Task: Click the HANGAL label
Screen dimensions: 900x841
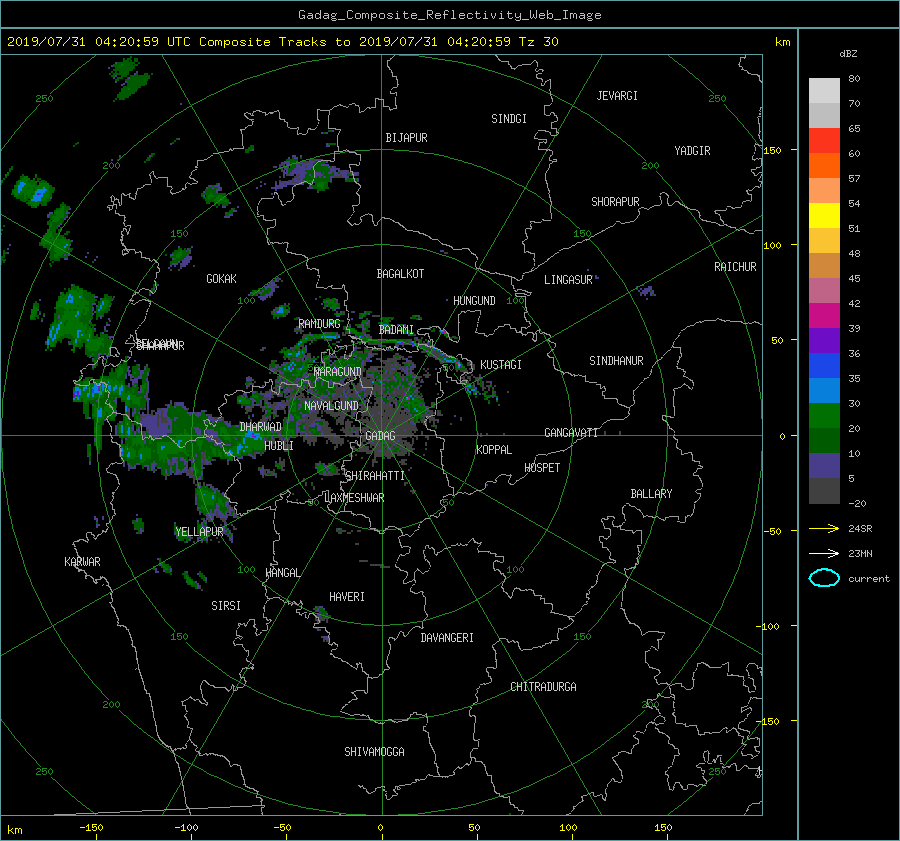Action: (x=282, y=573)
